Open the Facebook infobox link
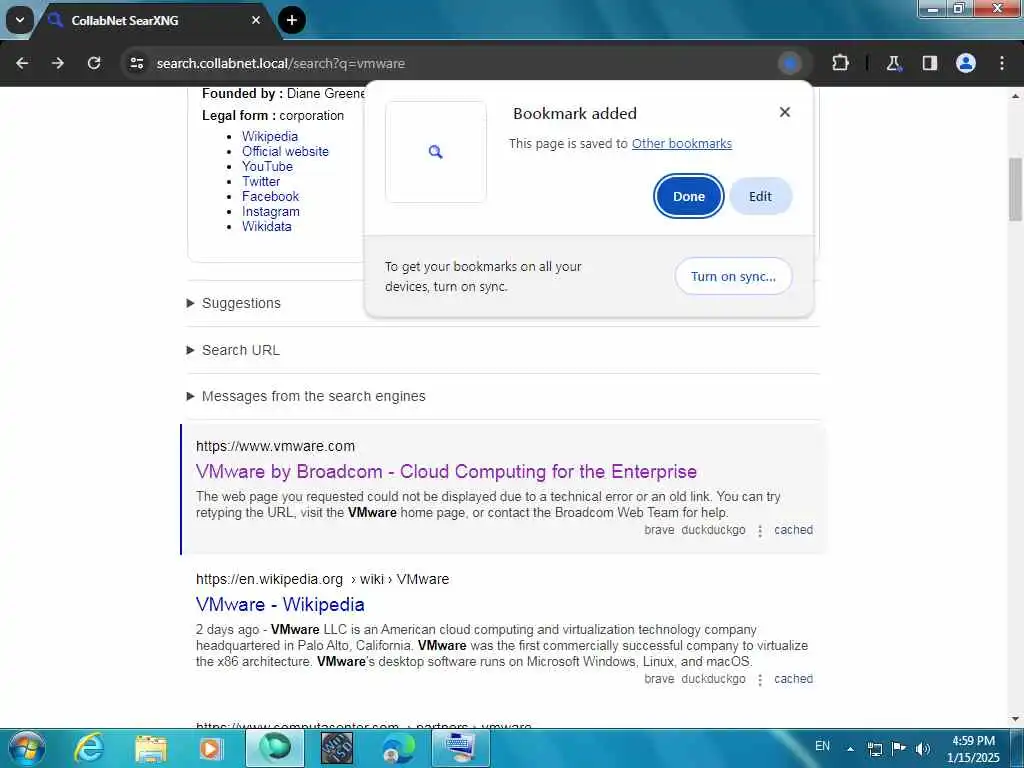The image size is (1024, 768). [x=270, y=197]
